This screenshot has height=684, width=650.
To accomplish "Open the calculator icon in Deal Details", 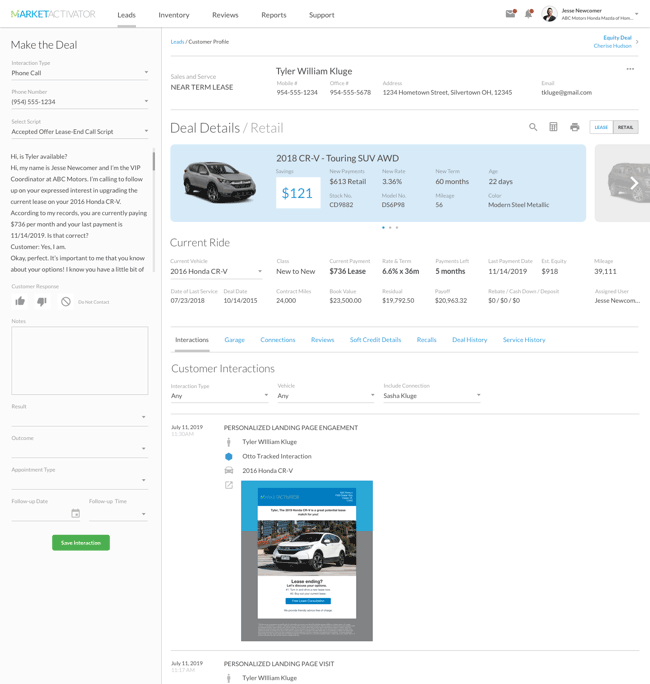I will (553, 127).
